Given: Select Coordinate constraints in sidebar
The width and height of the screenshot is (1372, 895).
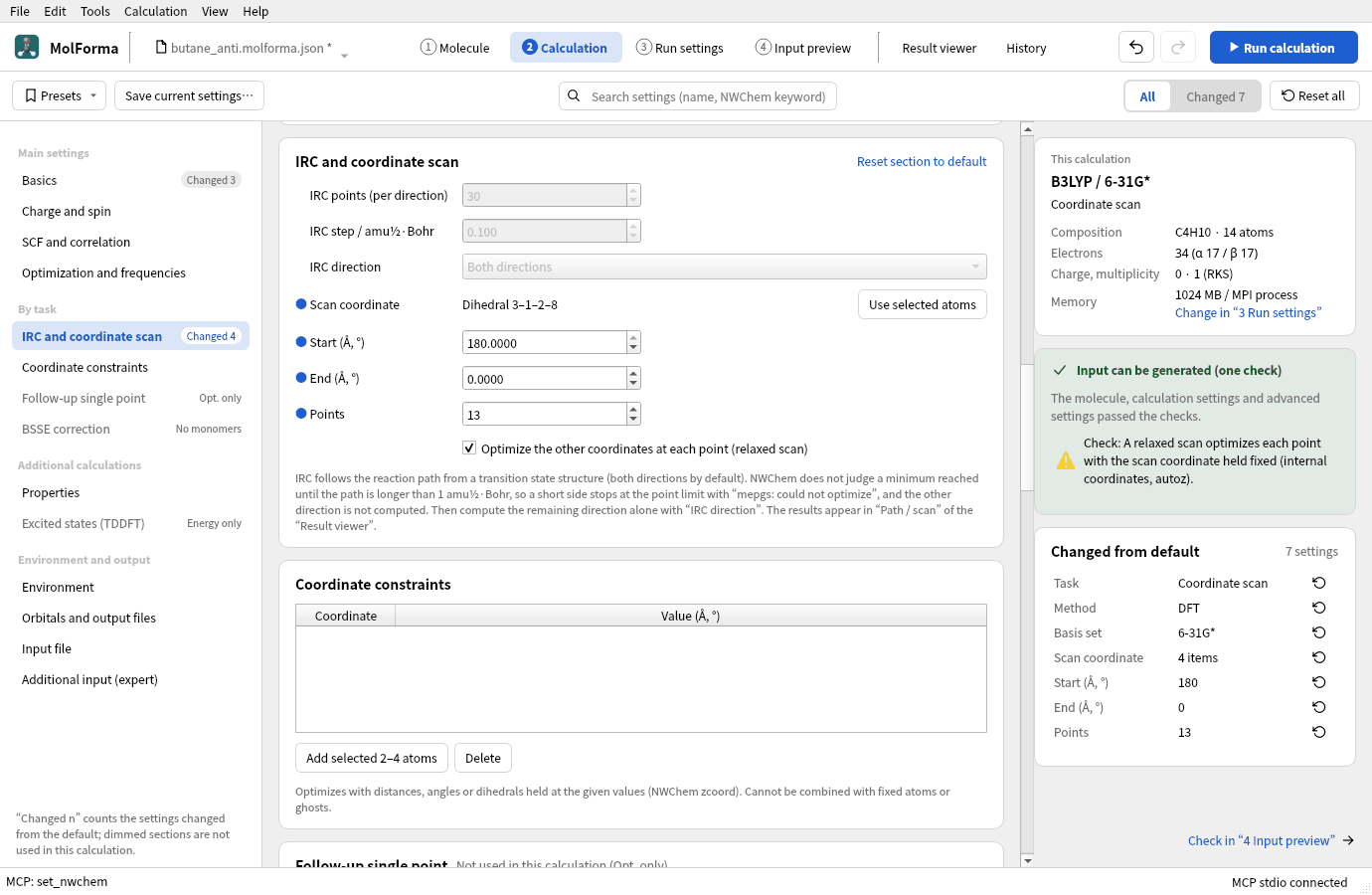Looking at the screenshot, I should pos(130,367).
